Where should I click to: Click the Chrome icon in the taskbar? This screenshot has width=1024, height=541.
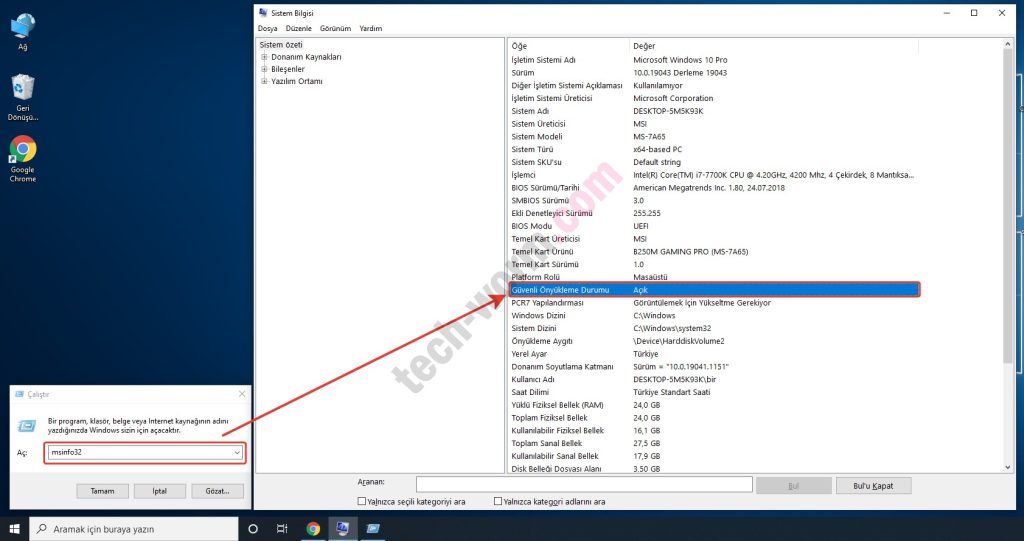[x=313, y=528]
